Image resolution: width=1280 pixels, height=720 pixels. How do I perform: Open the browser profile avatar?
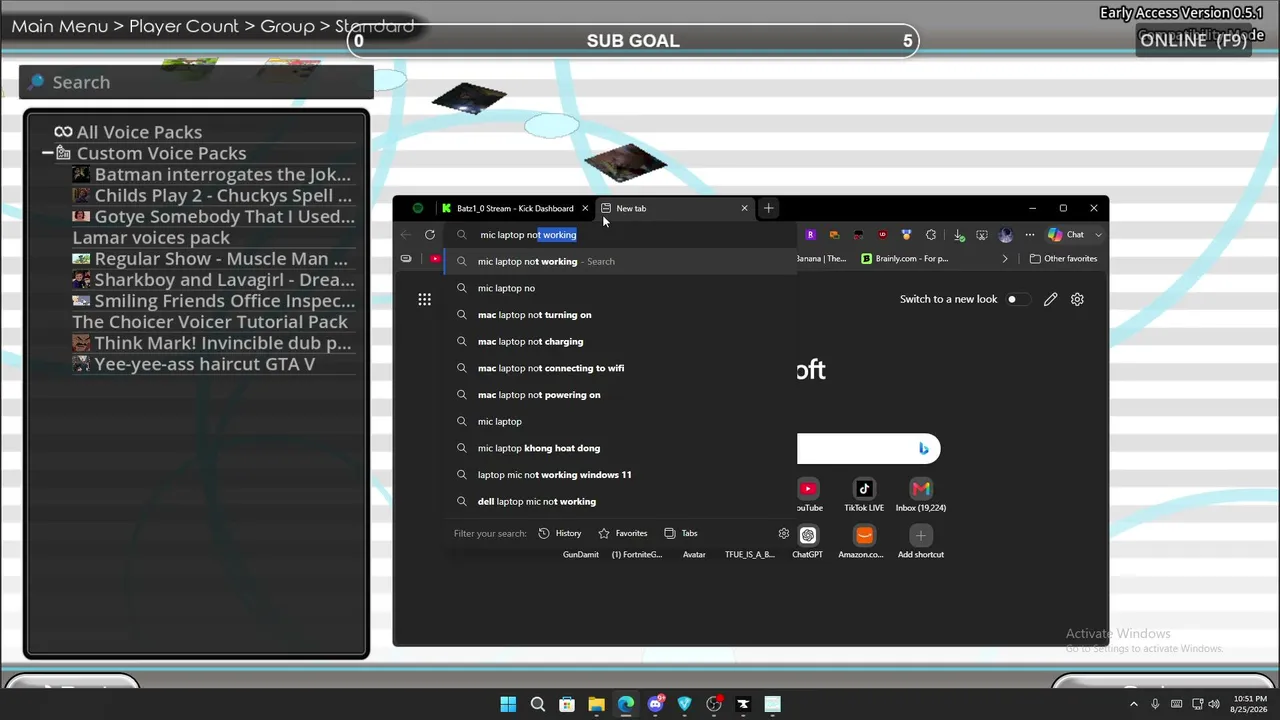[x=1006, y=235]
